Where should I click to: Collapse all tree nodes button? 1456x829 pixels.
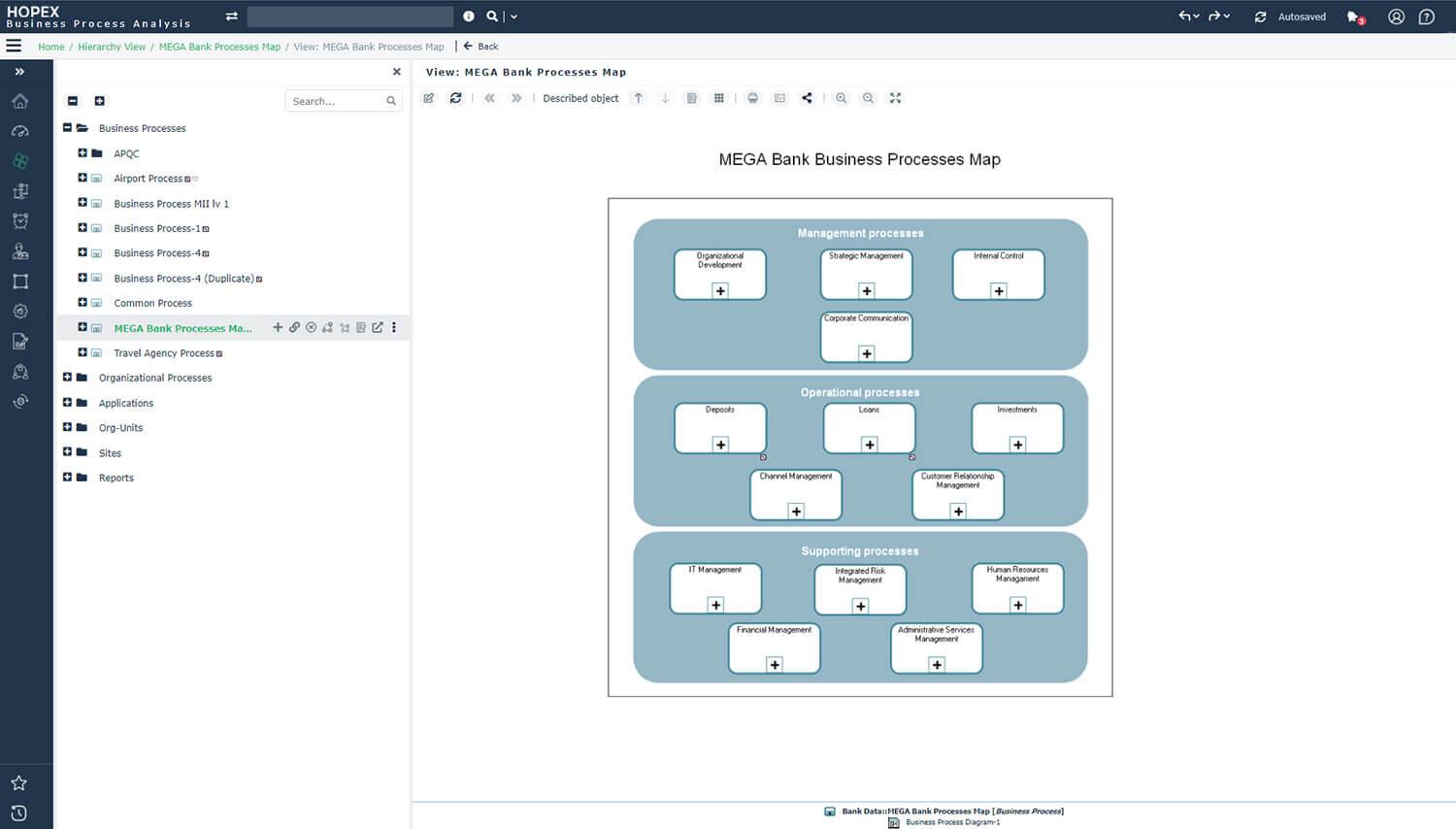73,101
